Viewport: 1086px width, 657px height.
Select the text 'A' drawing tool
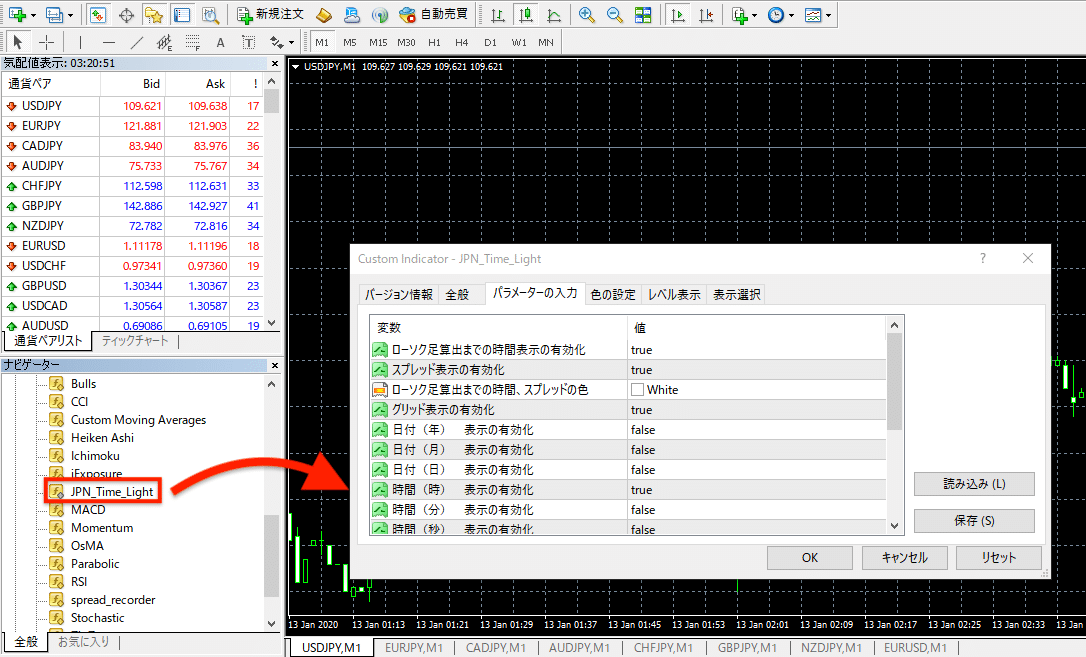click(220, 42)
